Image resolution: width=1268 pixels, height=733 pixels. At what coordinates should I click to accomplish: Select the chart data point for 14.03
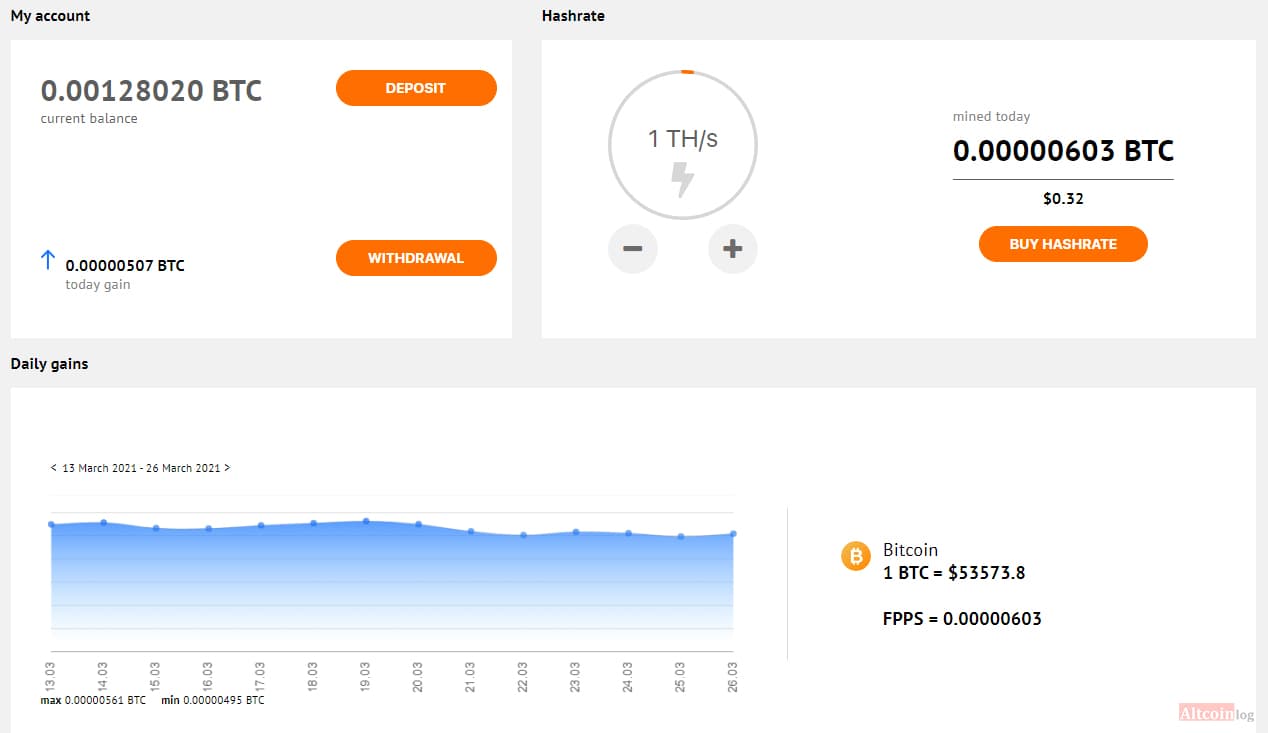[103, 522]
